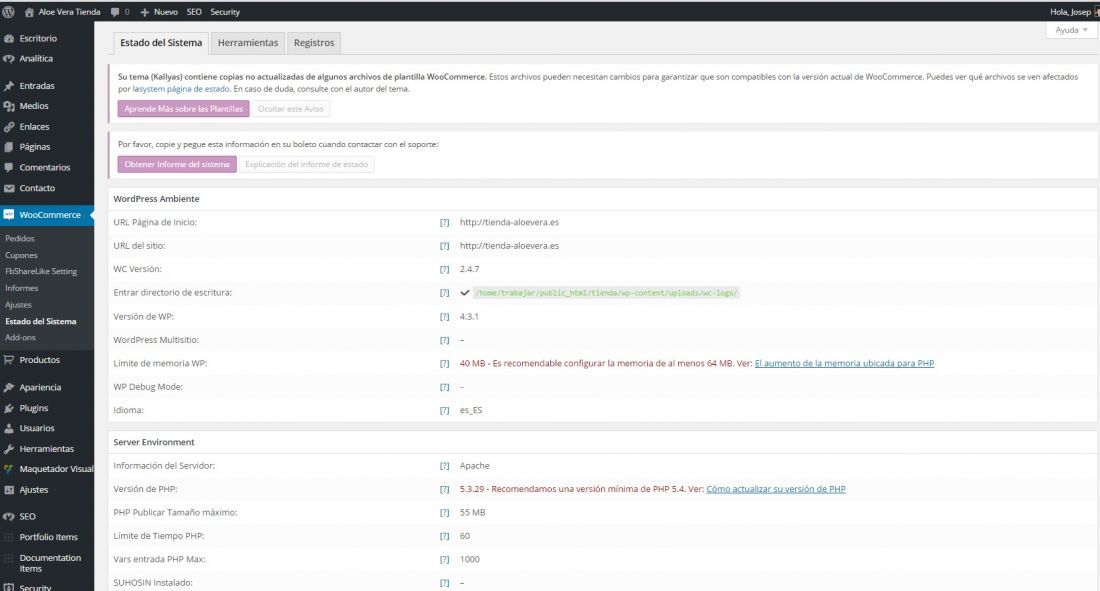Click the Contacto envelope icon
The height and width of the screenshot is (591, 1100).
pos(9,188)
